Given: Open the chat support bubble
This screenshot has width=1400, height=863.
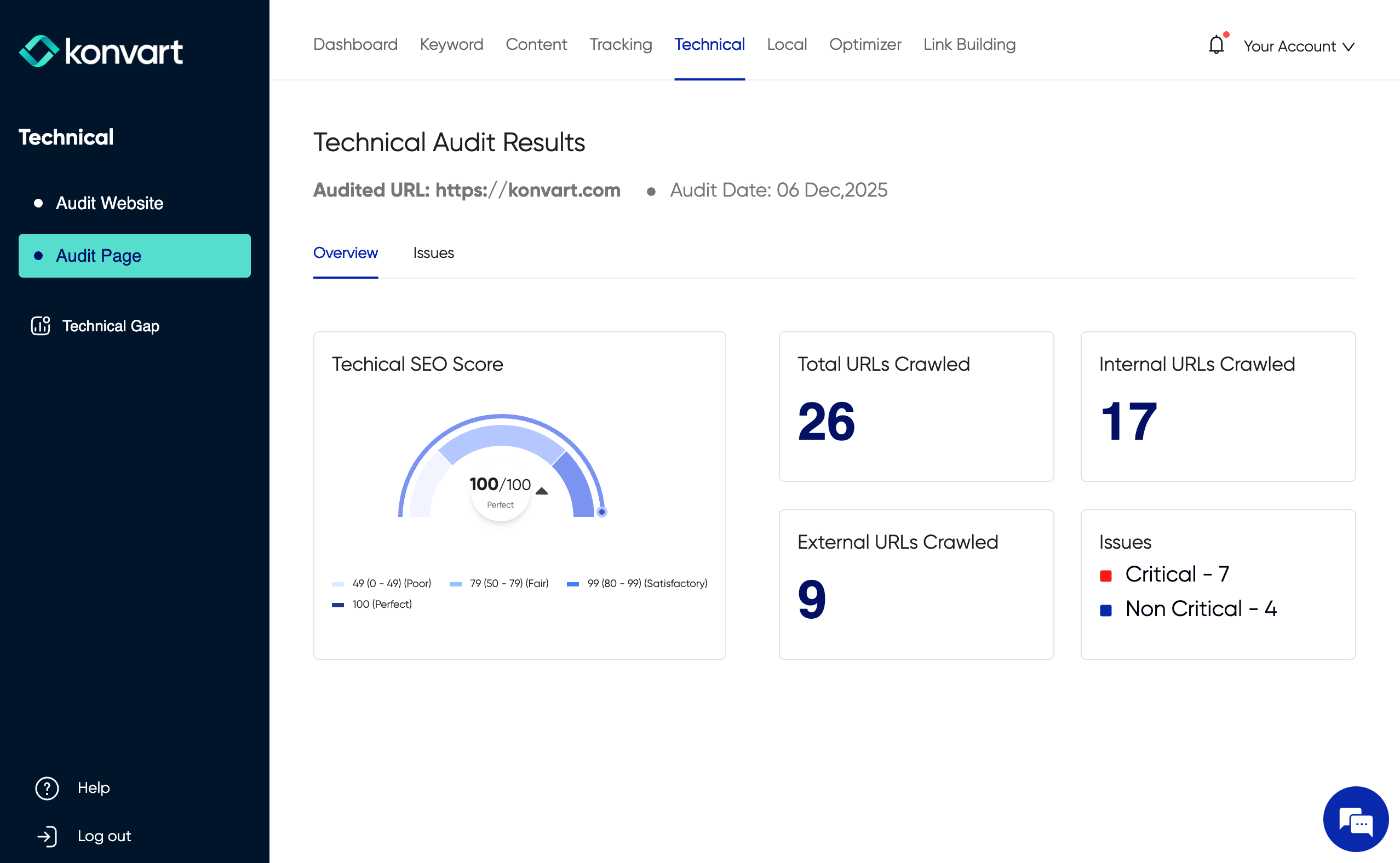Looking at the screenshot, I should [x=1356, y=819].
